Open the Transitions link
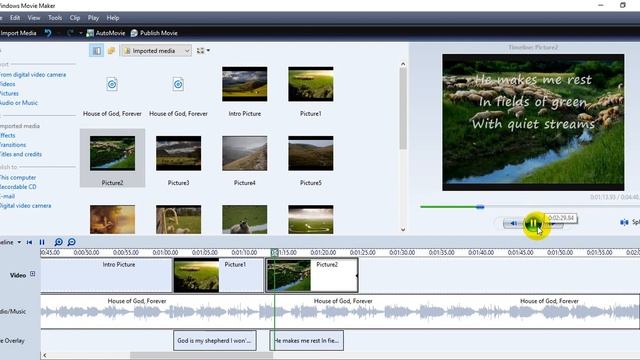Viewport: 640px width, 360px height. (13, 145)
